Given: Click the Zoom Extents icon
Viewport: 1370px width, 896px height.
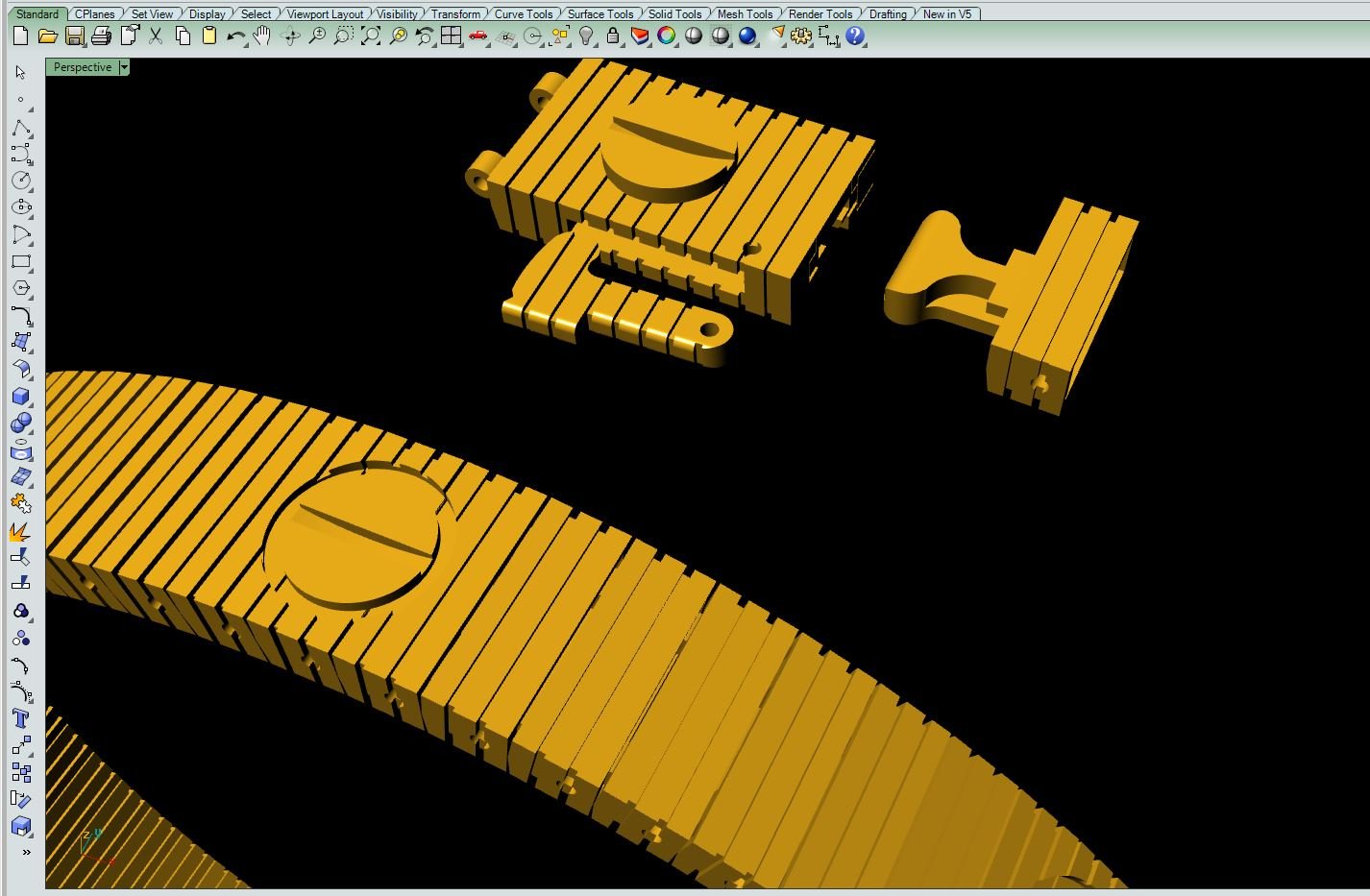Looking at the screenshot, I should click(370, 36).
